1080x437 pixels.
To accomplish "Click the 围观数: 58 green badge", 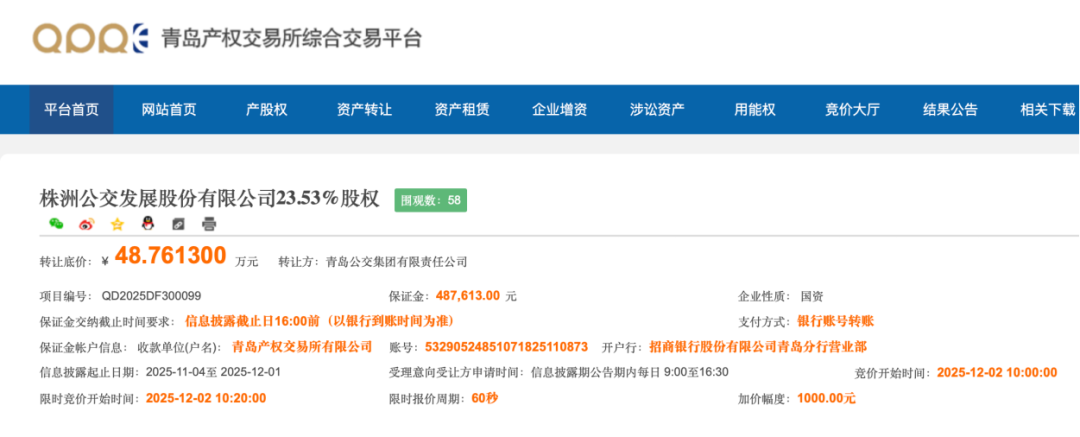I will pos(430,200).
